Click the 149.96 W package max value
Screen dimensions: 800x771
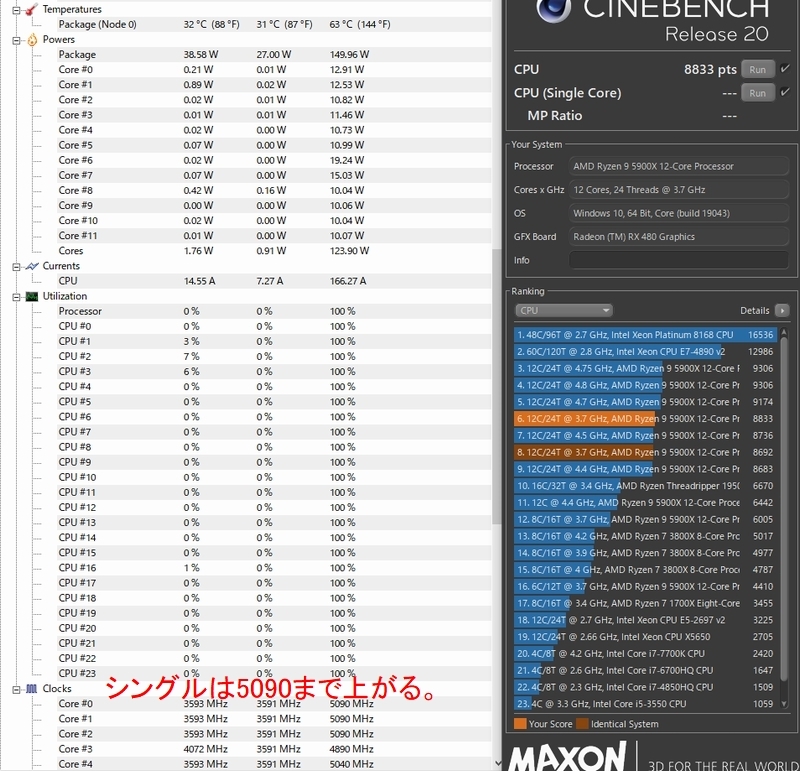[349, 55]
